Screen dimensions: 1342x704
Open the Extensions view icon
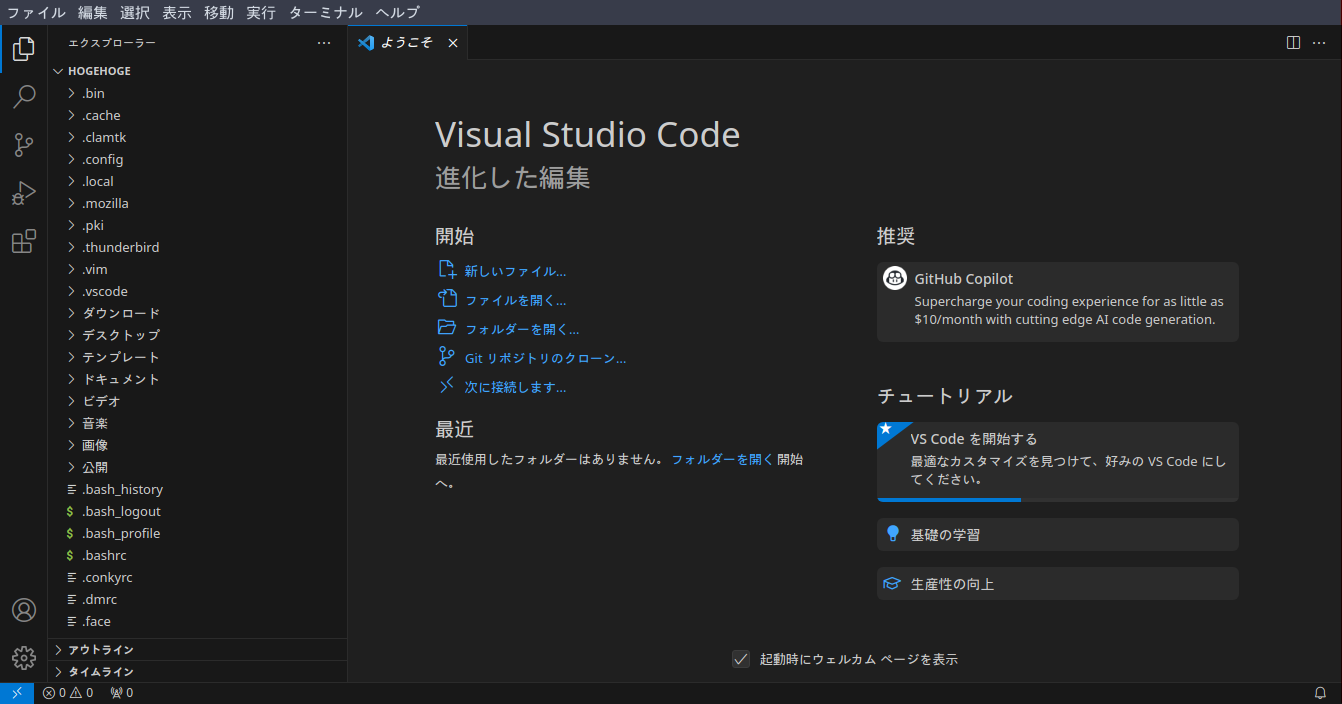[24, 241]
